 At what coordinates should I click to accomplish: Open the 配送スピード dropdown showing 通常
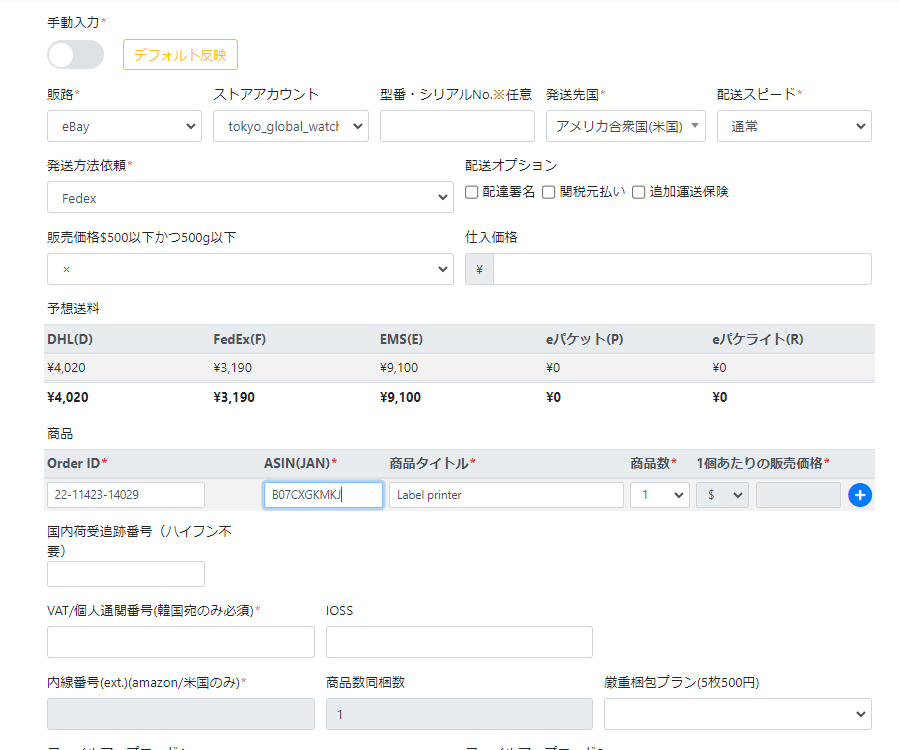794,126
